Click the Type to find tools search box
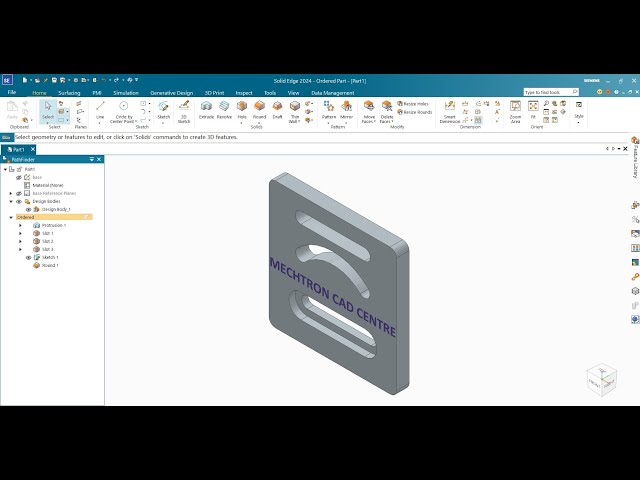Viewport: 640px width, 480px height. (x=551, y=92)
